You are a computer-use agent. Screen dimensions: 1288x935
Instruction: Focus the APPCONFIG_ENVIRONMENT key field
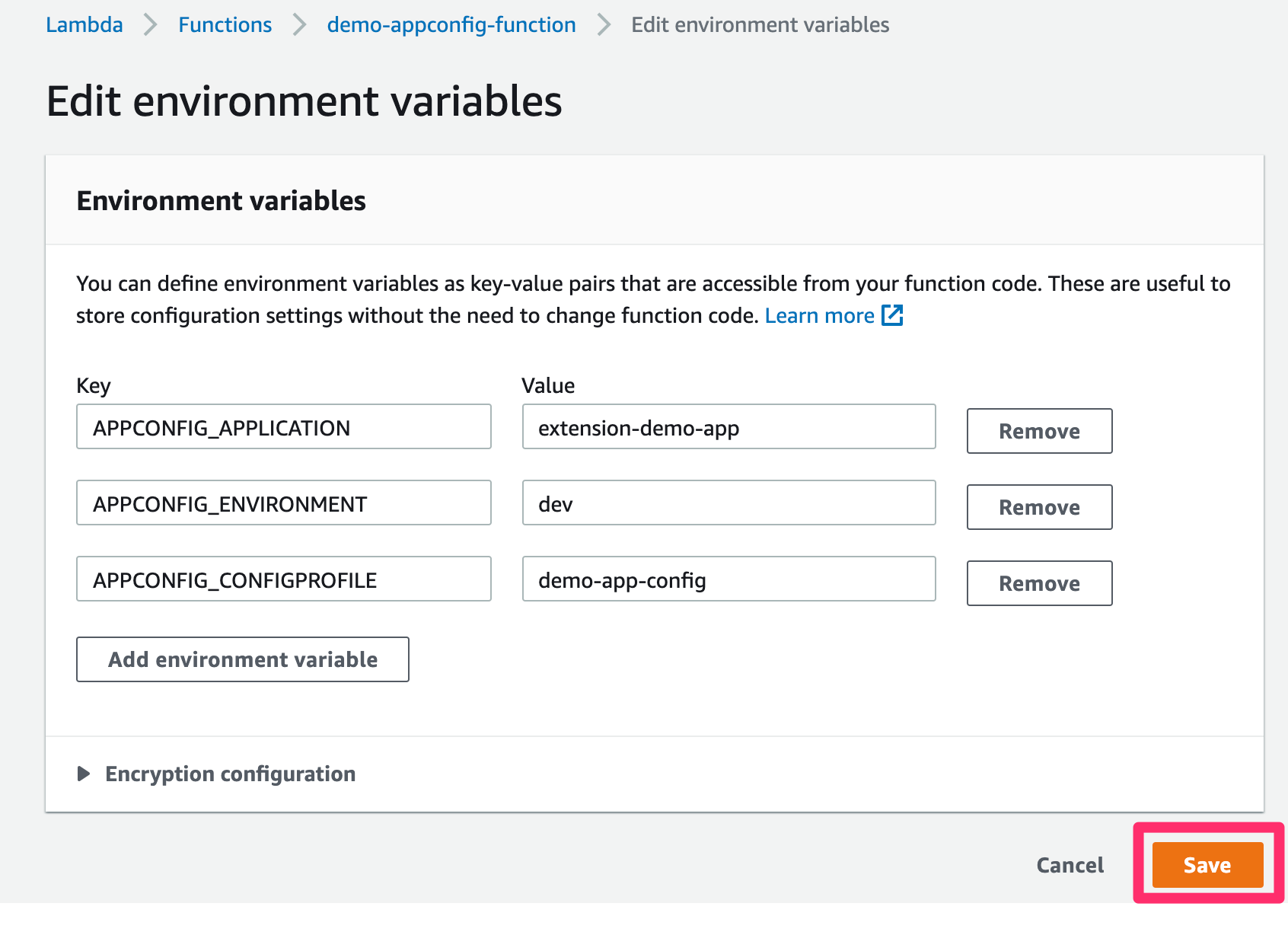[x=283, y=503]
